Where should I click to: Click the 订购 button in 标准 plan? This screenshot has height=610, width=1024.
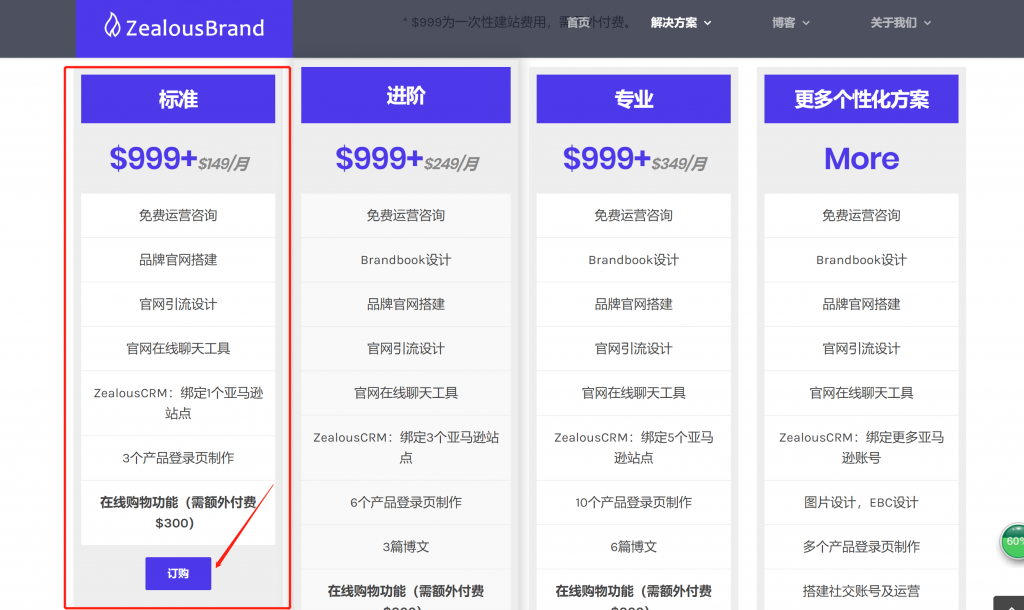point(178,573)
